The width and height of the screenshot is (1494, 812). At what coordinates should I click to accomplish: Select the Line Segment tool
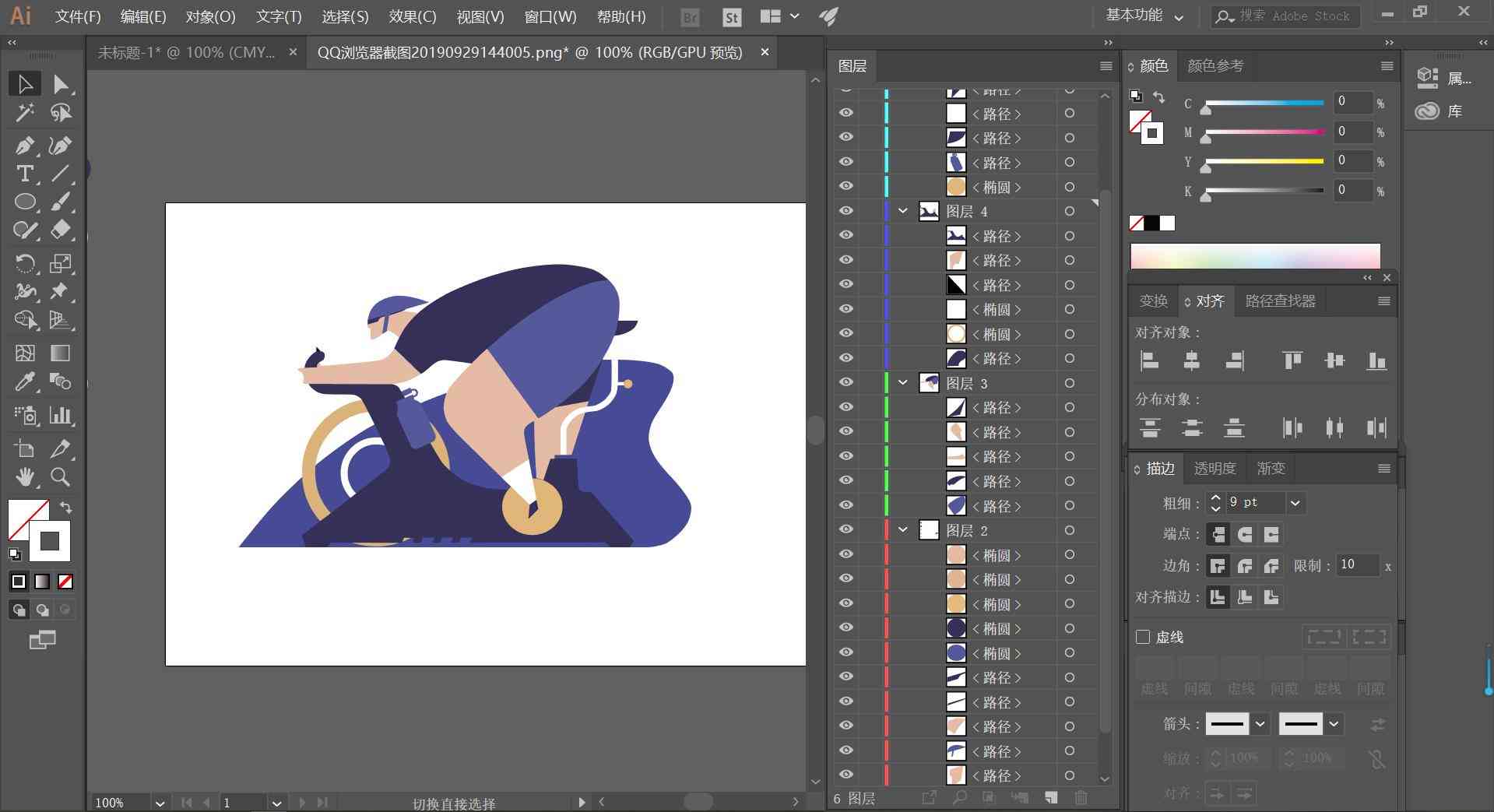pos(61,174)
